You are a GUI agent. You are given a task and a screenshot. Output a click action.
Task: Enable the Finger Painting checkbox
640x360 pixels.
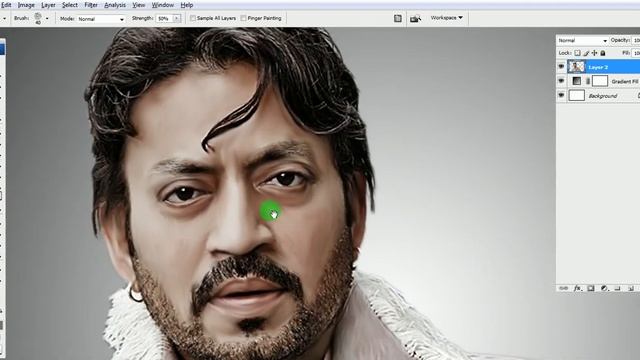243,18
